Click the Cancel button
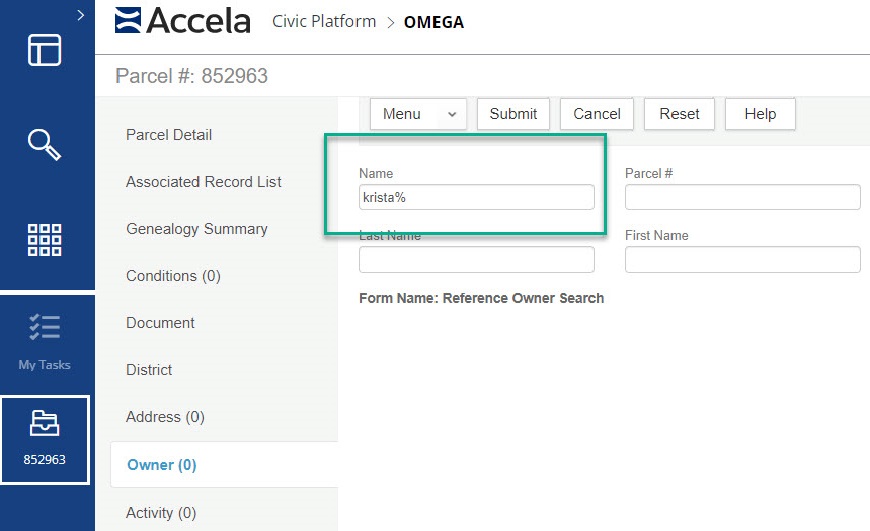Screen dimensions: 870x531 [597, 114]
